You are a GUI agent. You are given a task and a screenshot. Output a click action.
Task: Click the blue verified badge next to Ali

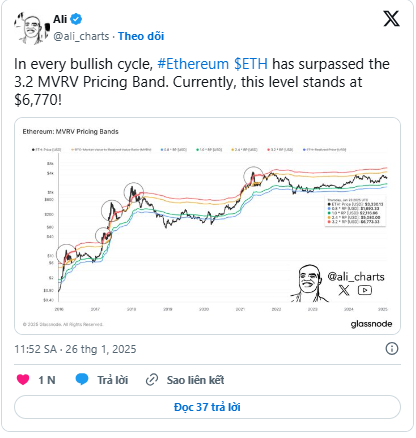coord(76,19)
